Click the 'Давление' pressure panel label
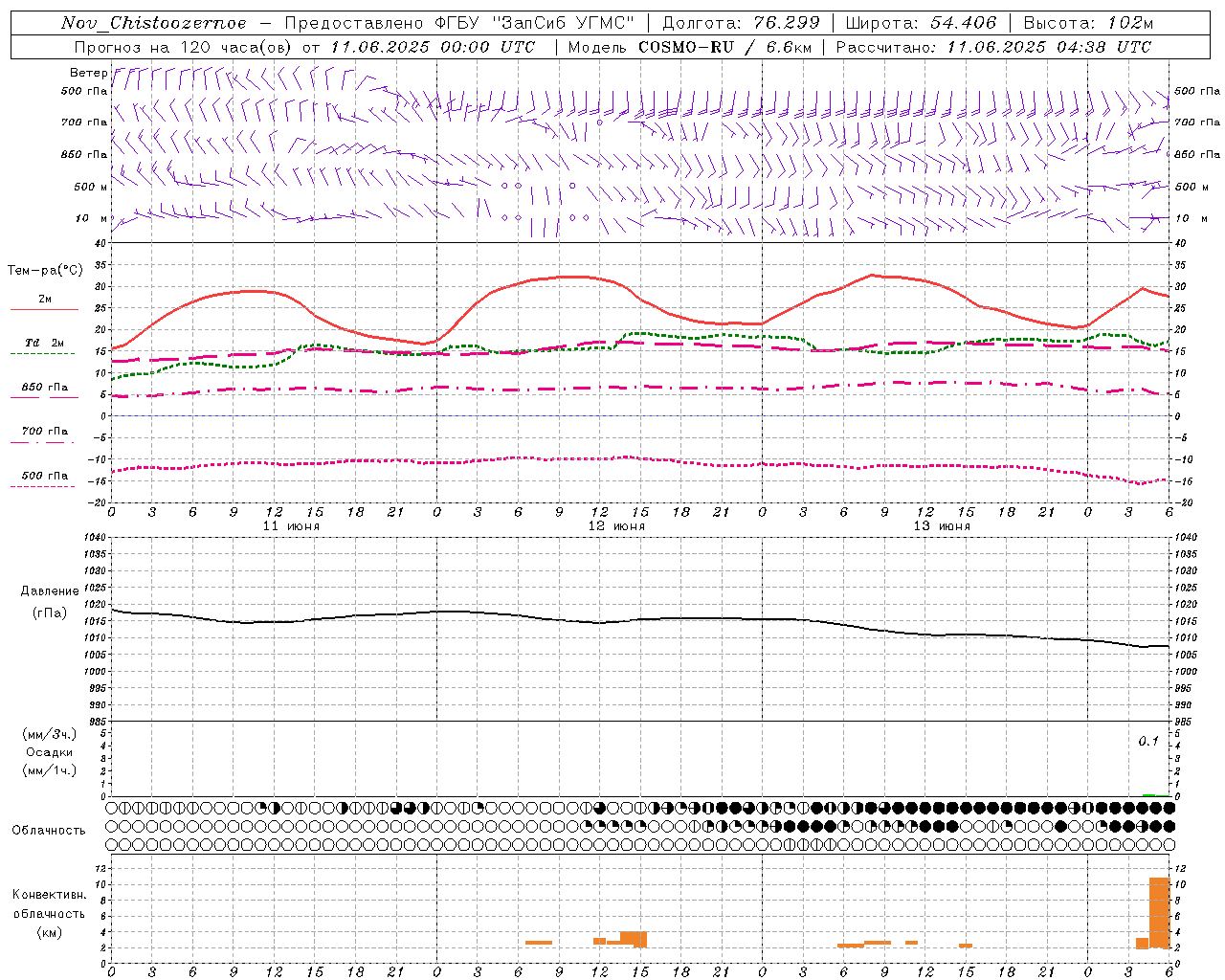Viewport: 1225px width, 980px height. (x=50, y=591)
